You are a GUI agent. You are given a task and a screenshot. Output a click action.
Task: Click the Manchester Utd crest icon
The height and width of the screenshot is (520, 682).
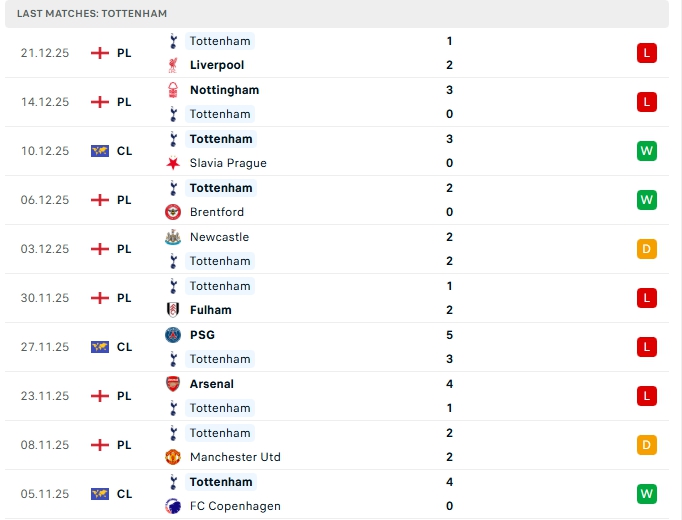click(x=173, y=457)
